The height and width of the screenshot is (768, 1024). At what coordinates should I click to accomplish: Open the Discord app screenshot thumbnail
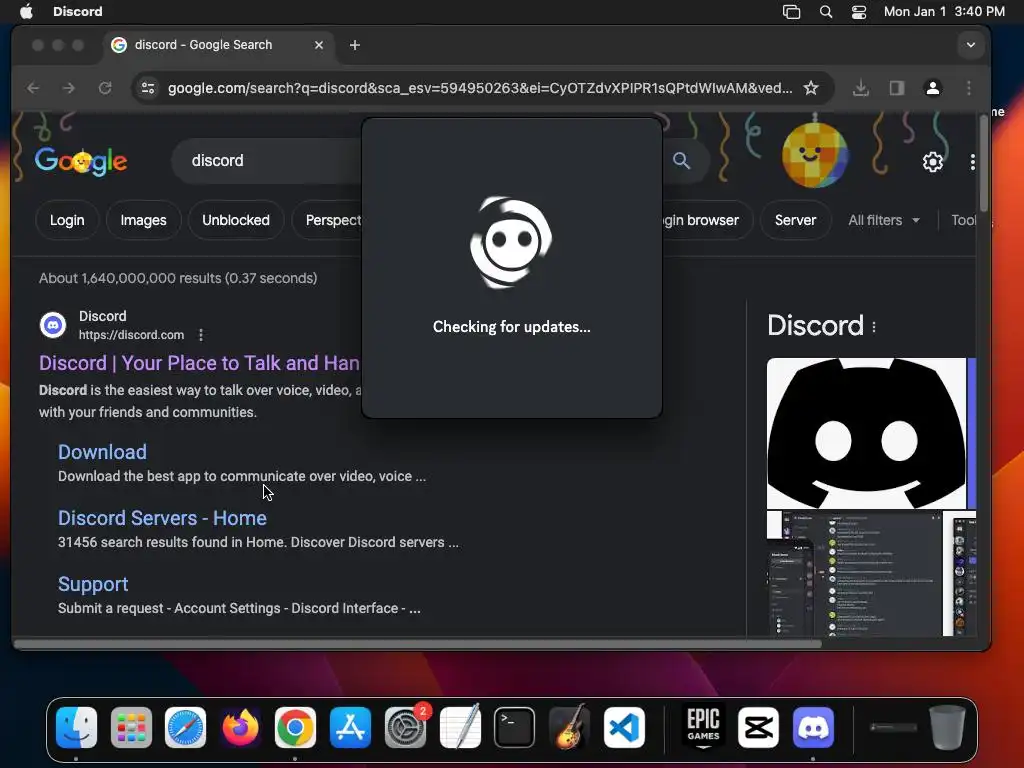[x=855, y=574]
